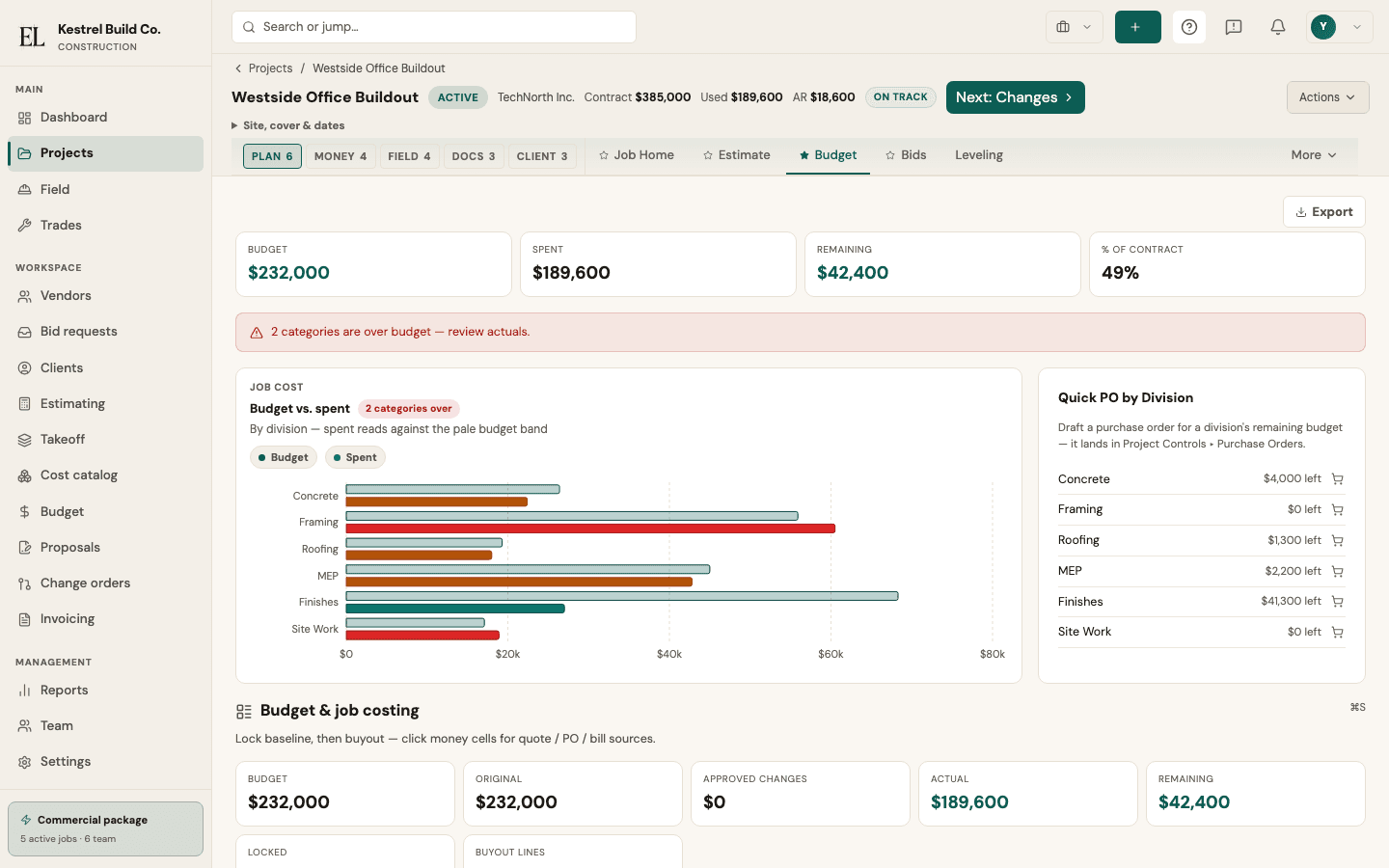Click the Projects breadcrumb link
This screenshot has width=1389, height=868.
coord(270,68)
